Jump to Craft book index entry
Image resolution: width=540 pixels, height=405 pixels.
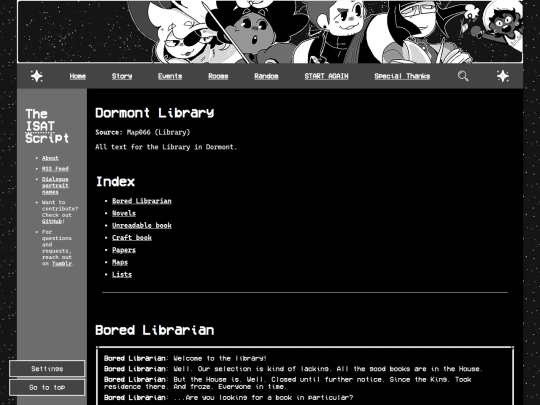point(132,238)
